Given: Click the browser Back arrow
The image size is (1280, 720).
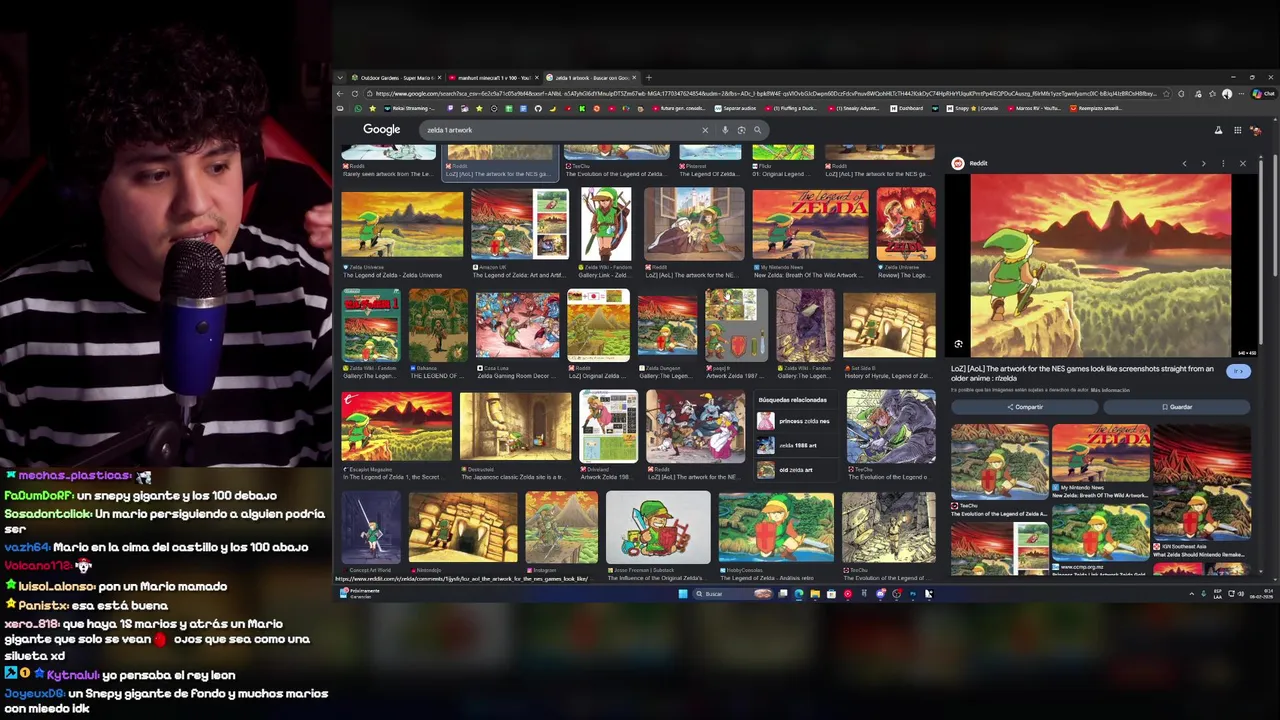Looking at the screenshot, I should [340, 93].
